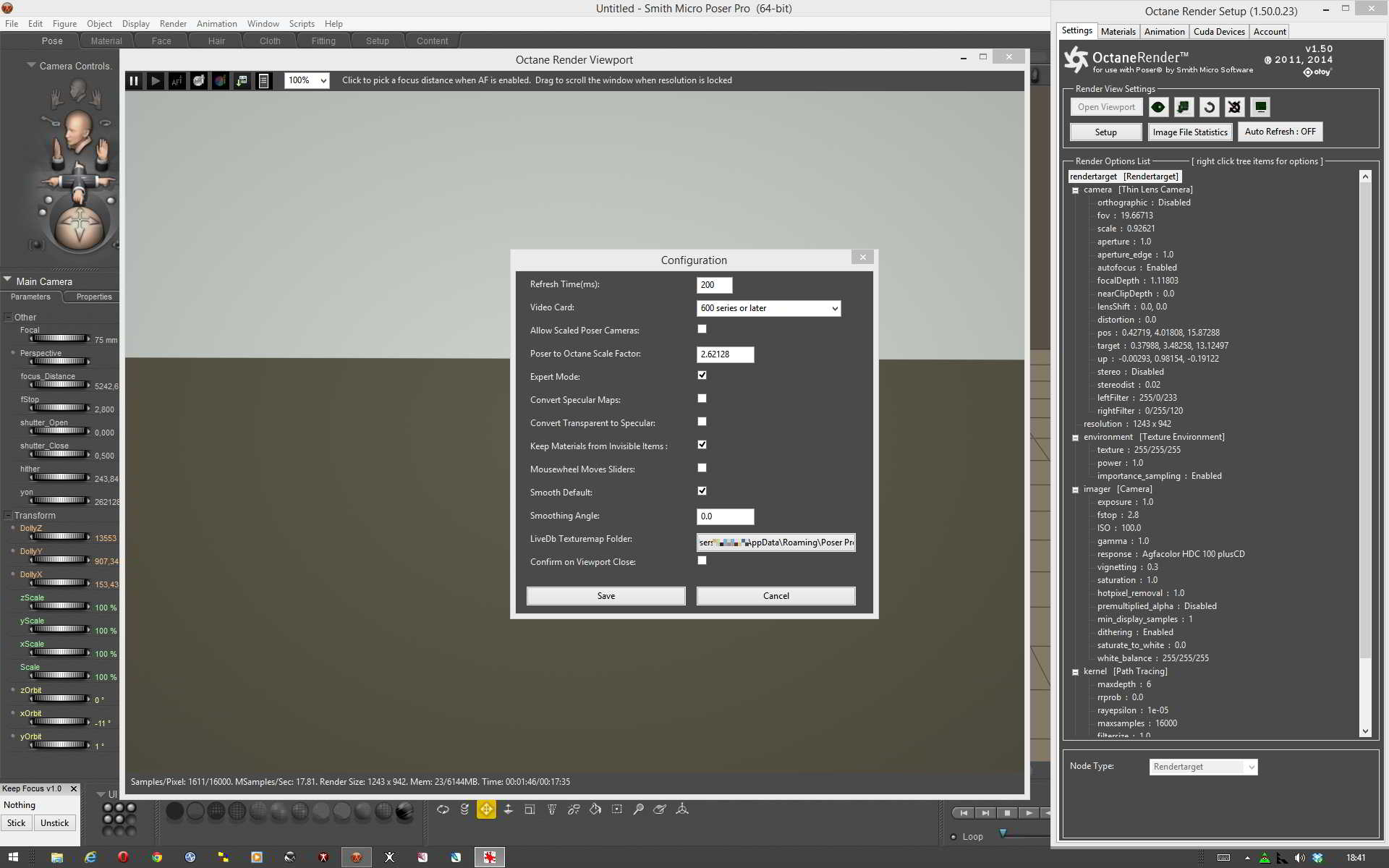Collapse the camera tree node

pos(1076,190)
